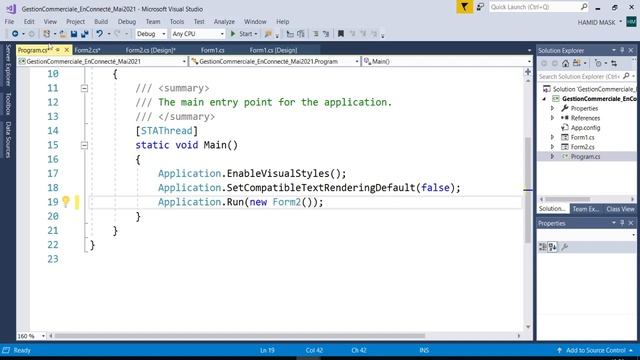Switch to the Form2.cs [Design]* tab
Screen dimensions: 640x360
point(150,50)
